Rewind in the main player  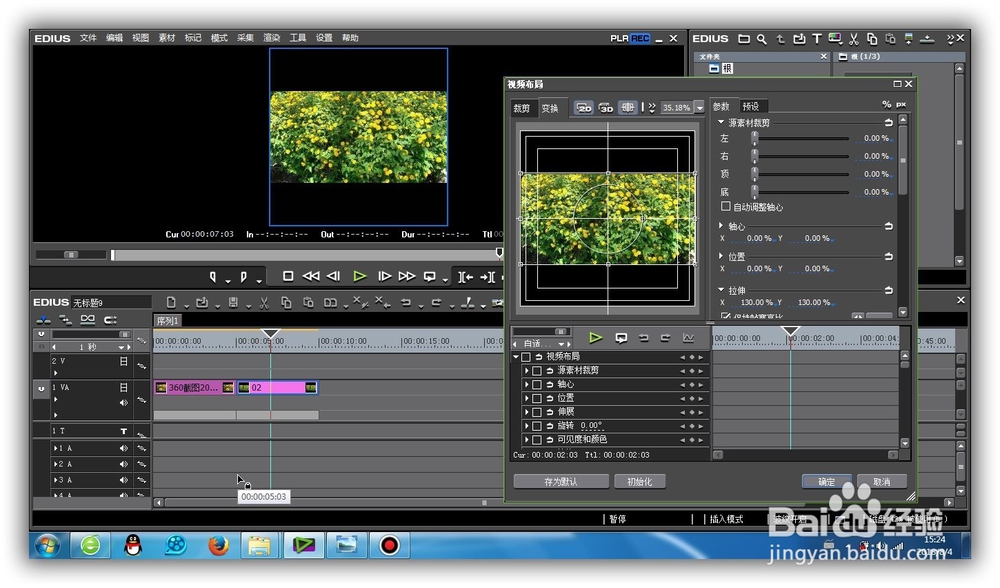tap(311, 276)
